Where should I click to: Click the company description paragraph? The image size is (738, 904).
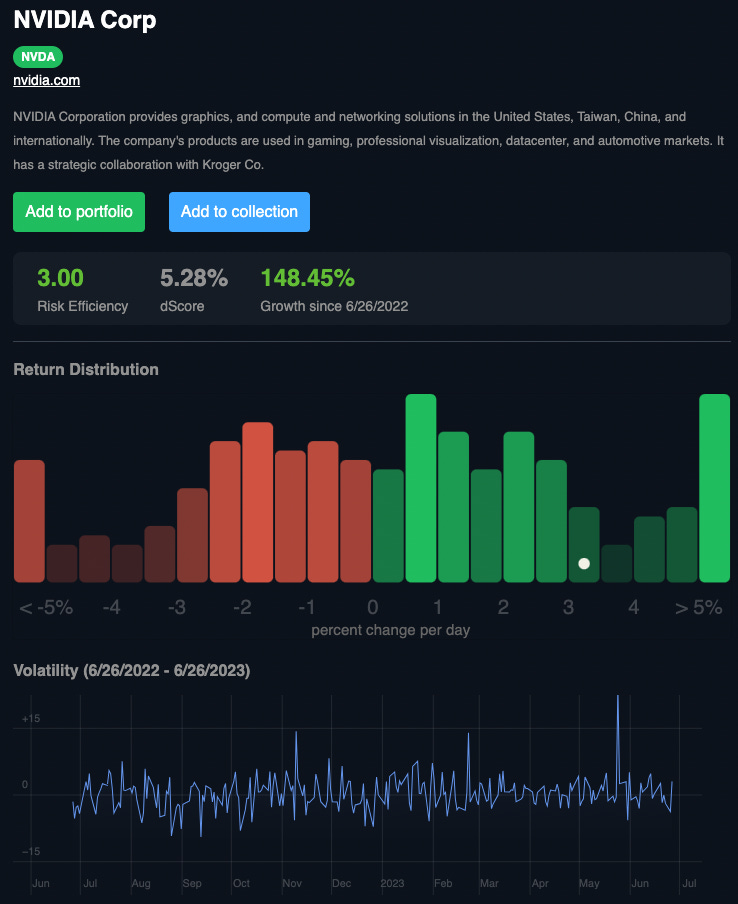tap(368, 141)
